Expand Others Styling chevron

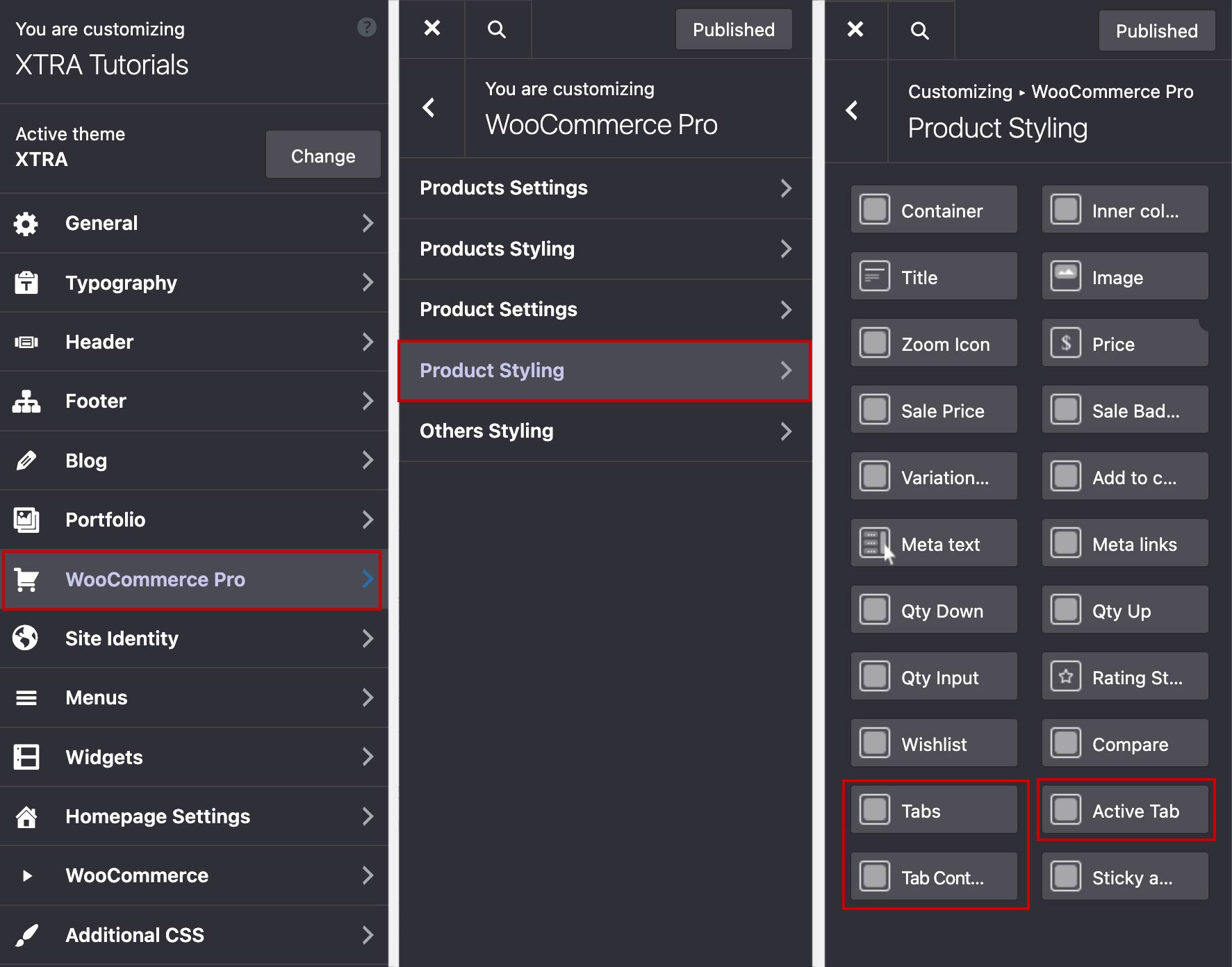pyautogui.click(x=785, y=431)
